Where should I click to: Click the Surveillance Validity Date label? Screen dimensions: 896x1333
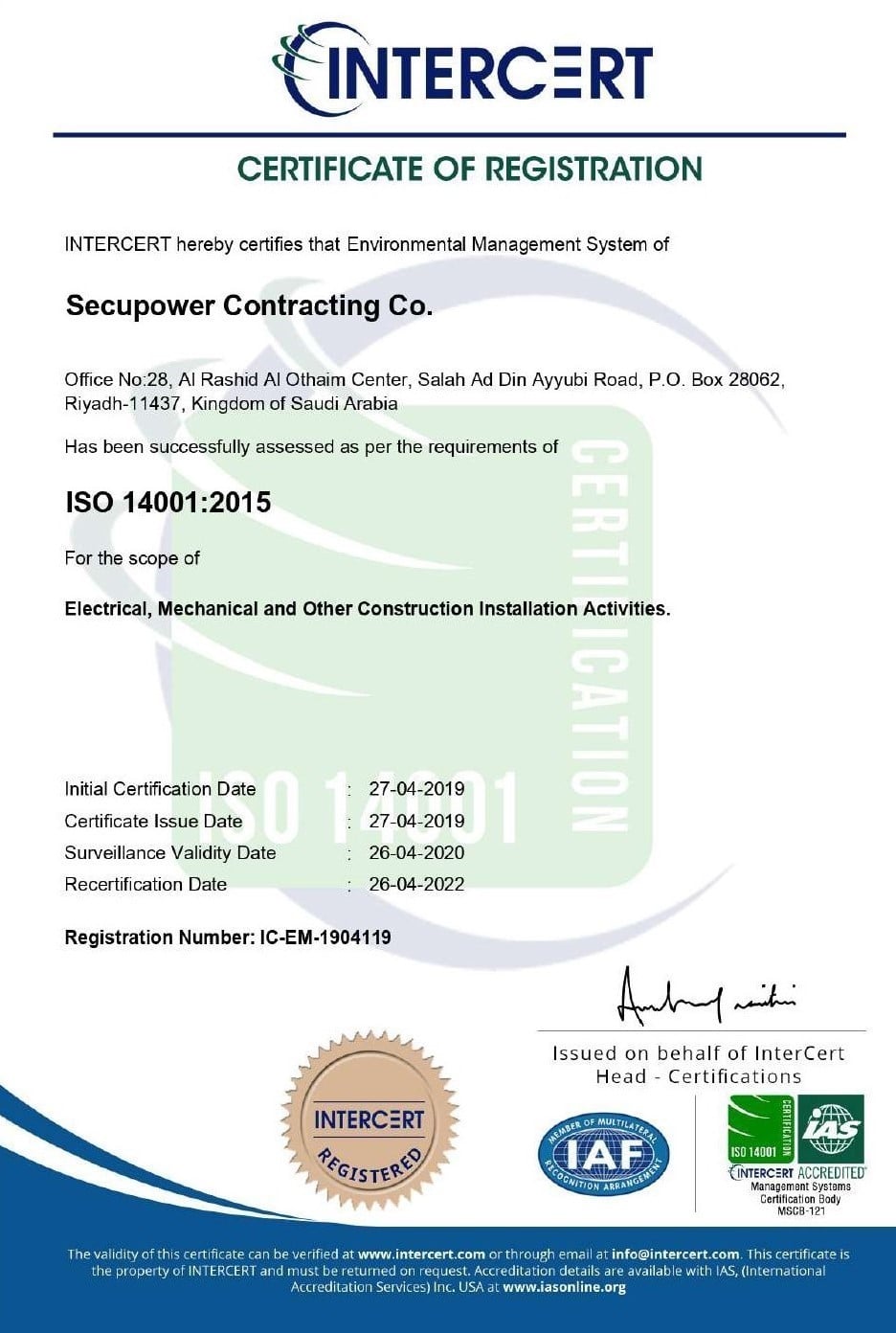(170, 852)
